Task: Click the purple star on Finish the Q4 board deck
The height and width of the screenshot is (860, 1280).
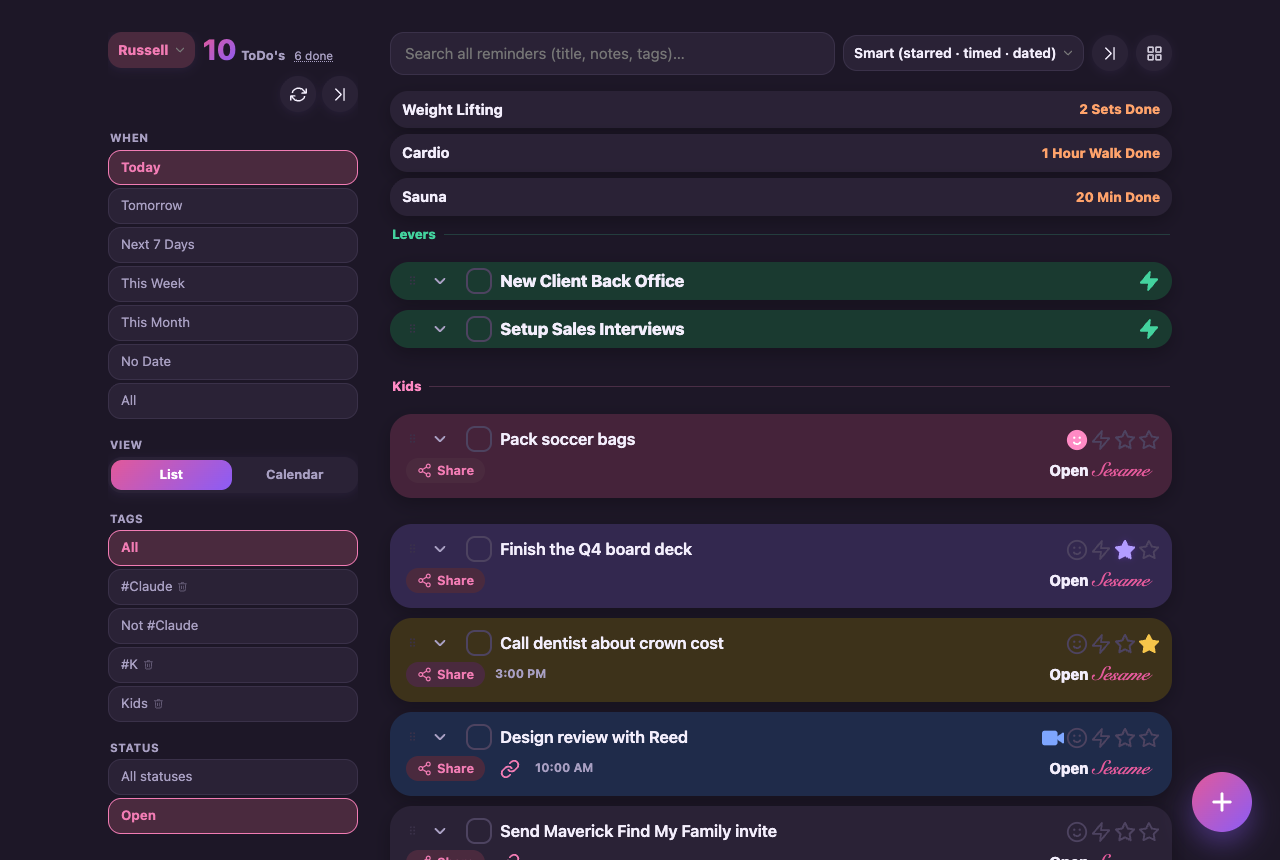Action: click(1125, 550)
